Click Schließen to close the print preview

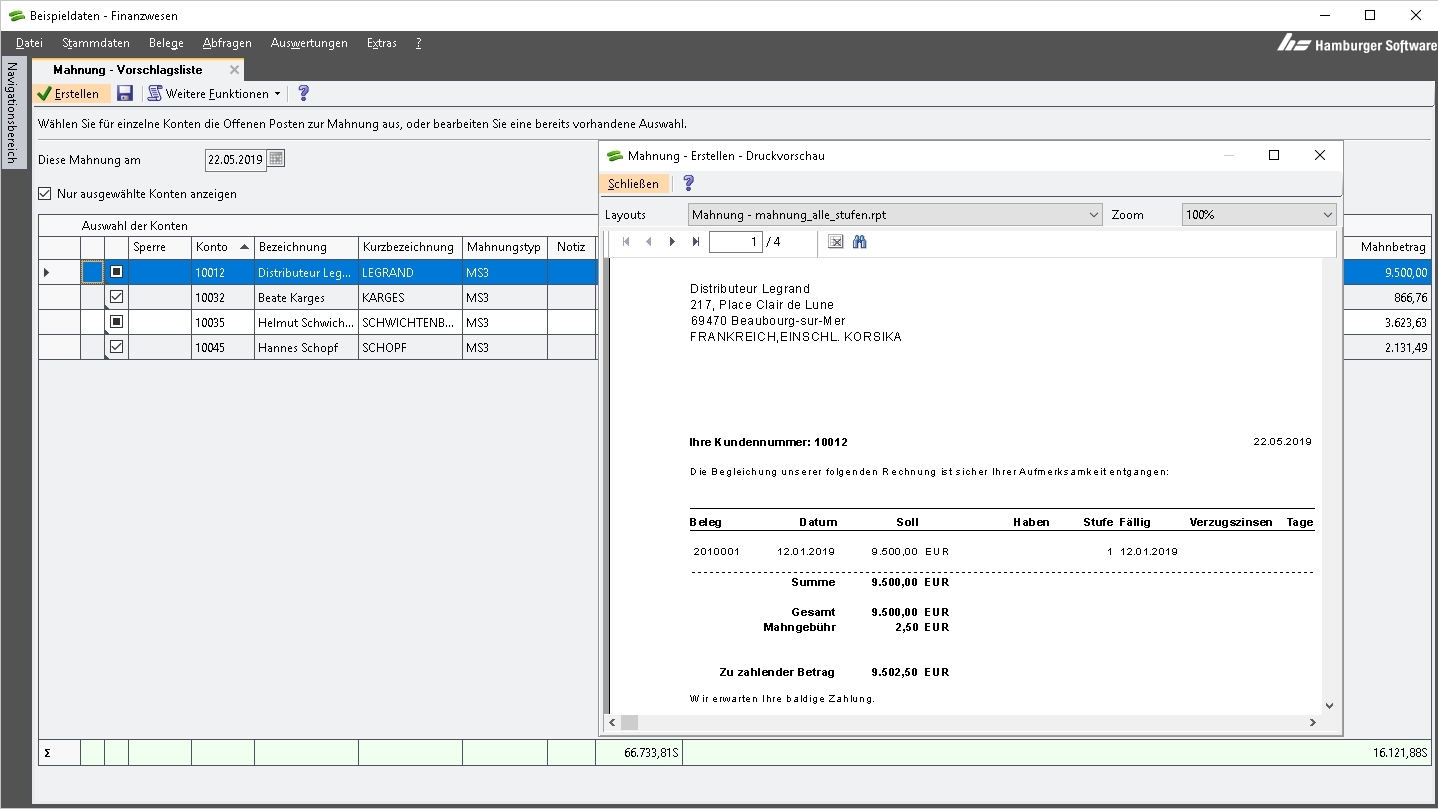(633, 184)
